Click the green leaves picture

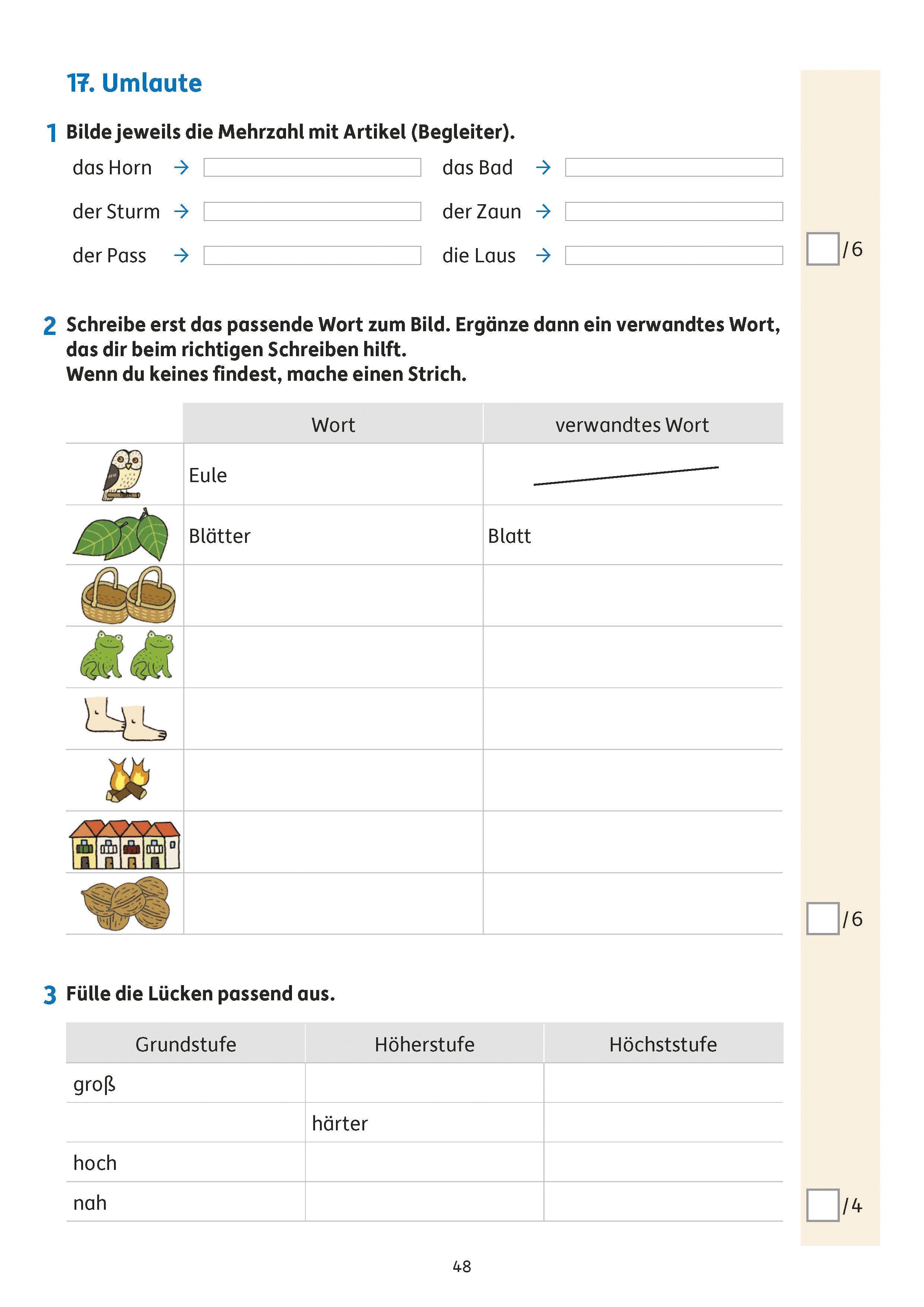pyautogui.click(x=121, y=535)
